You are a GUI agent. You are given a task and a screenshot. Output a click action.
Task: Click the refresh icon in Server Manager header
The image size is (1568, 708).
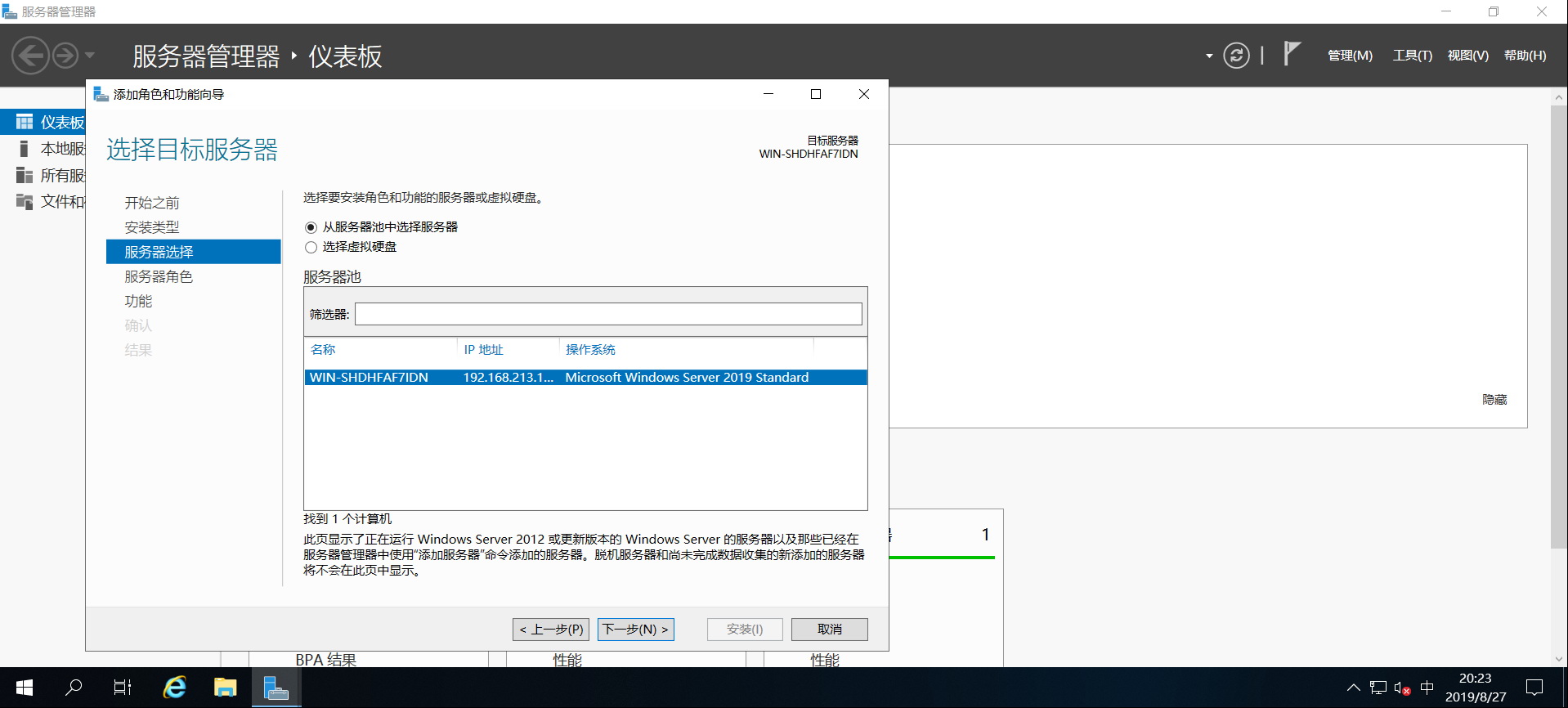point(1236,56)
